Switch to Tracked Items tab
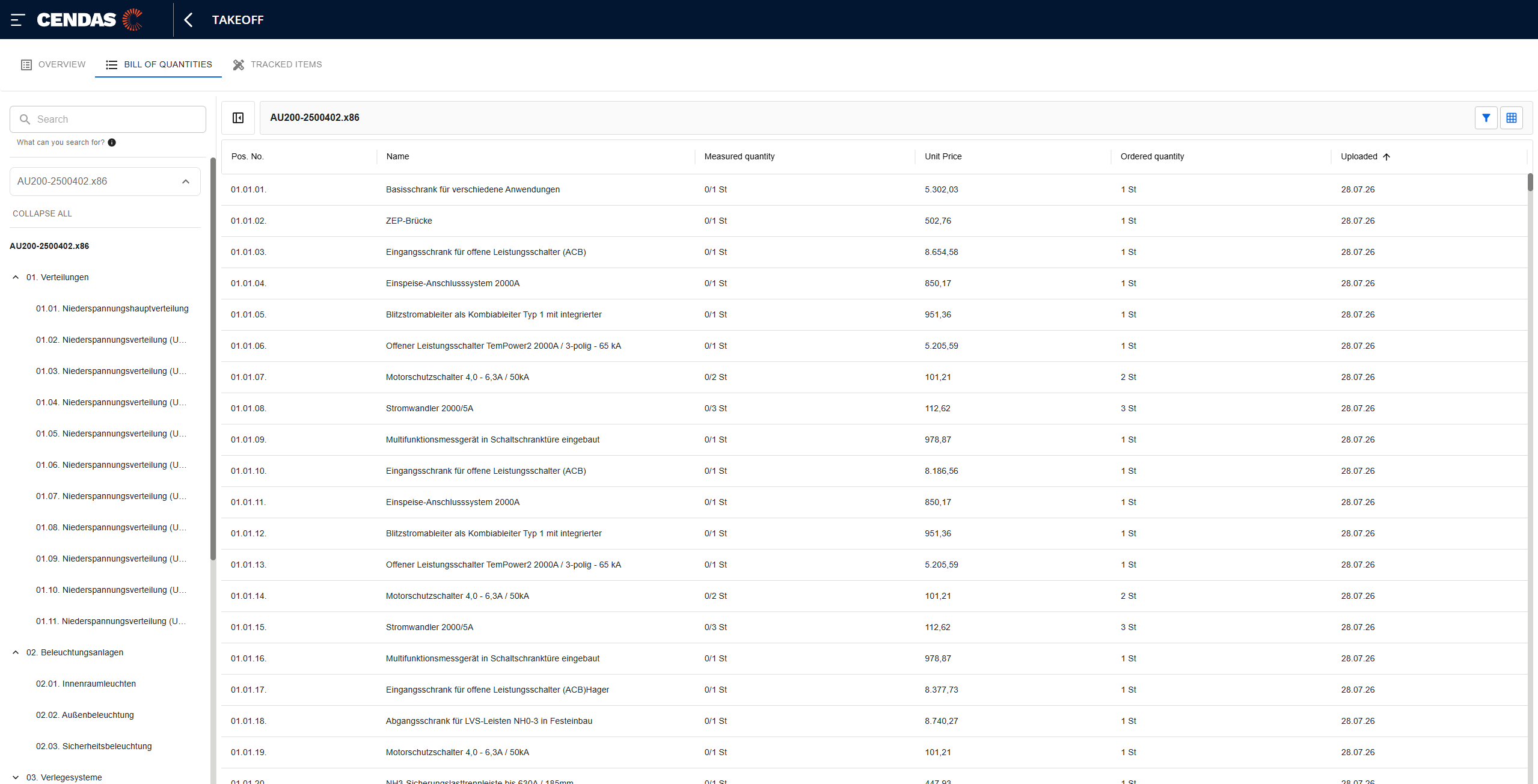 [x=277, y=64]
